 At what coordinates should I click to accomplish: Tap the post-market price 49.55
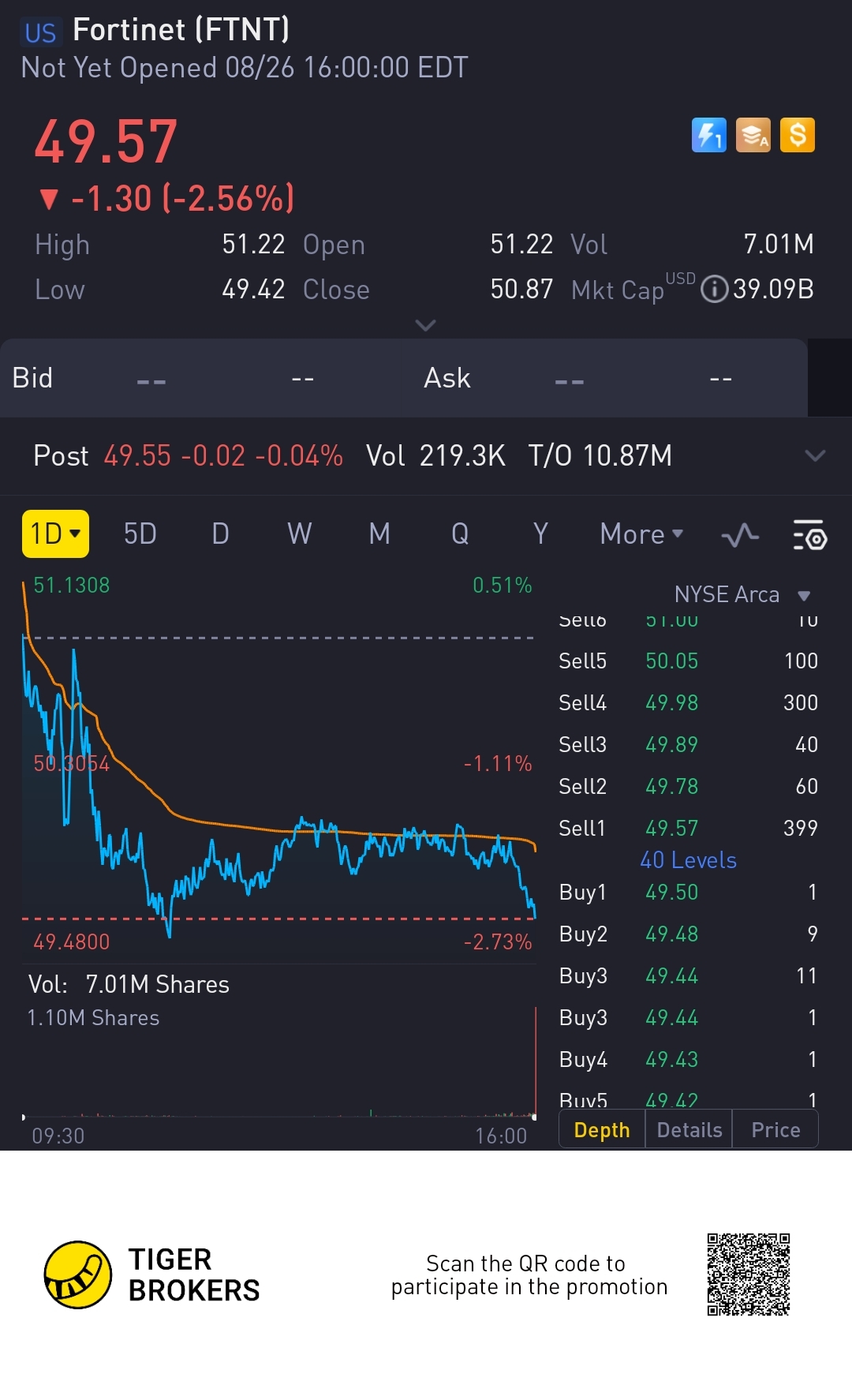click(137, 455)
